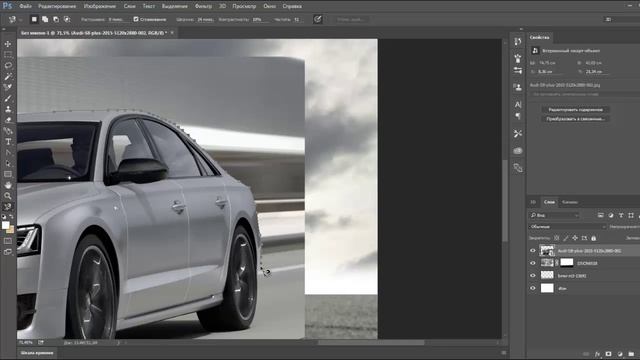This screenshot has height=360, width=640.
Task: Click the foreground color swatch
Action: [5, 225]
